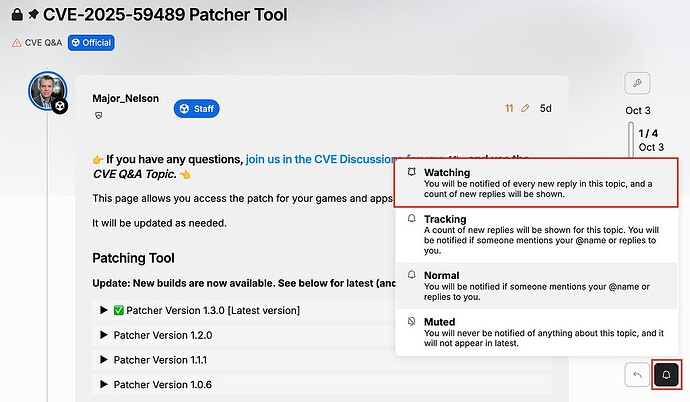Click the notification bell button

pos(666,375)
